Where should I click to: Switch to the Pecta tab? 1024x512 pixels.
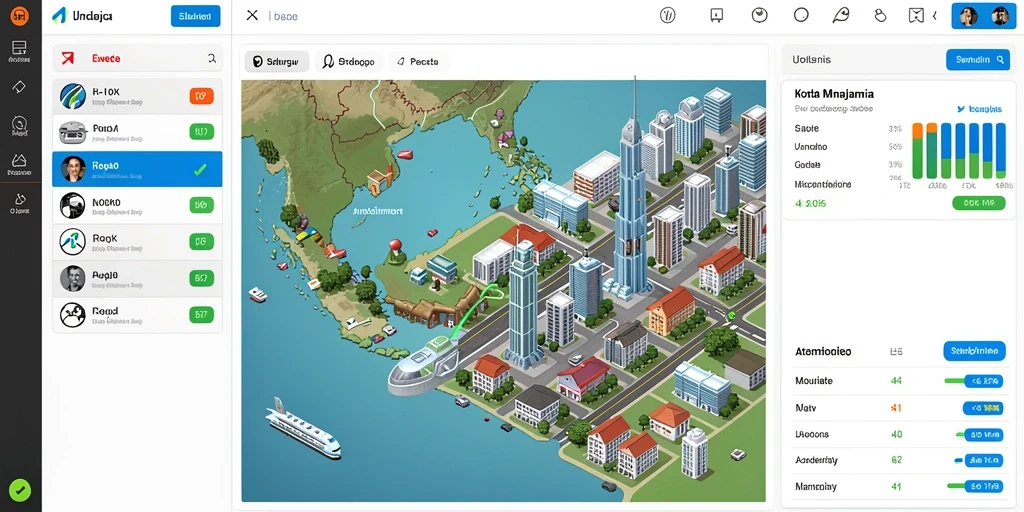[x=418, y=62]
